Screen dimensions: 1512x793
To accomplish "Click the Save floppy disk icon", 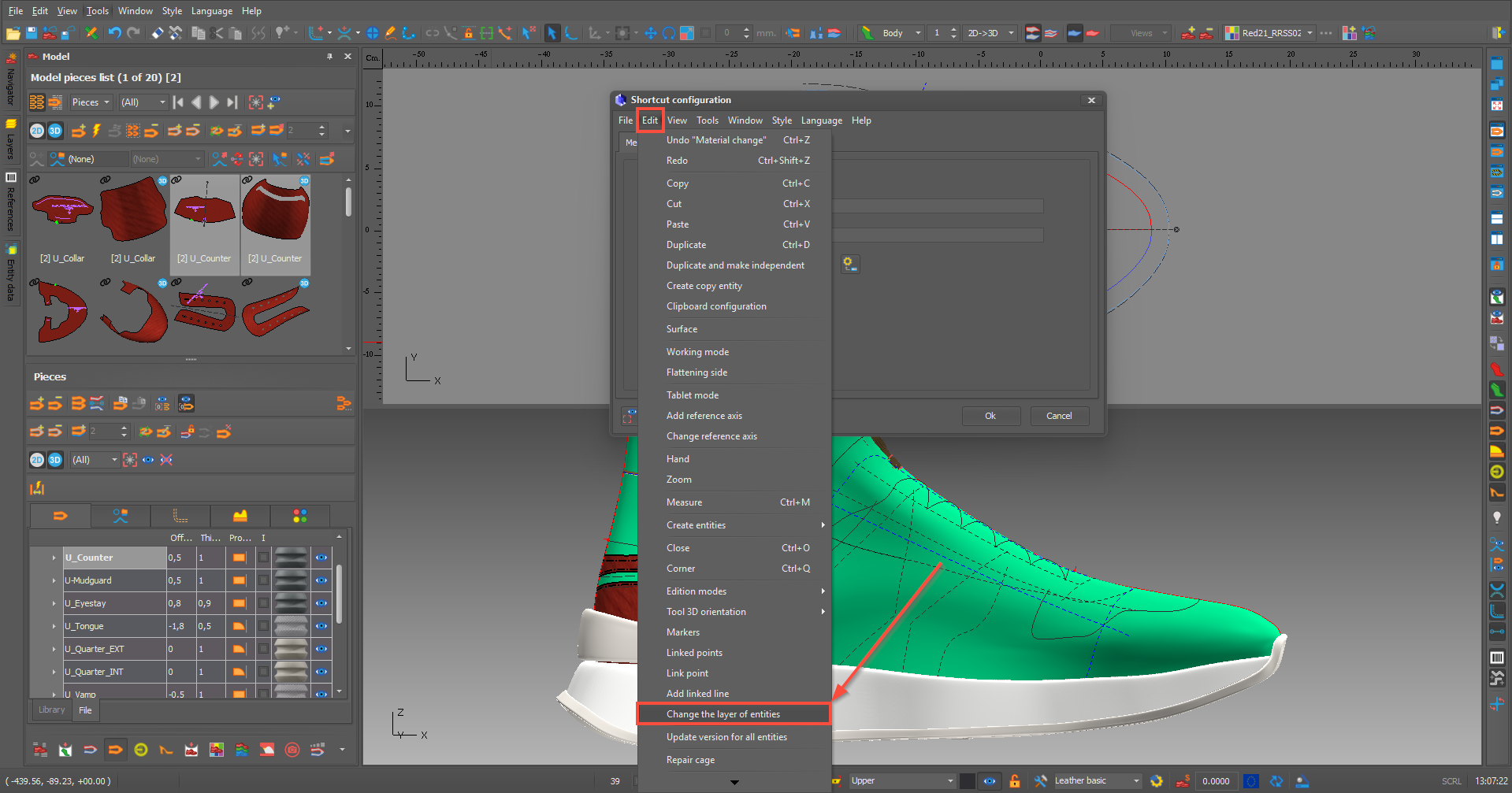I will tap(32, 33).
